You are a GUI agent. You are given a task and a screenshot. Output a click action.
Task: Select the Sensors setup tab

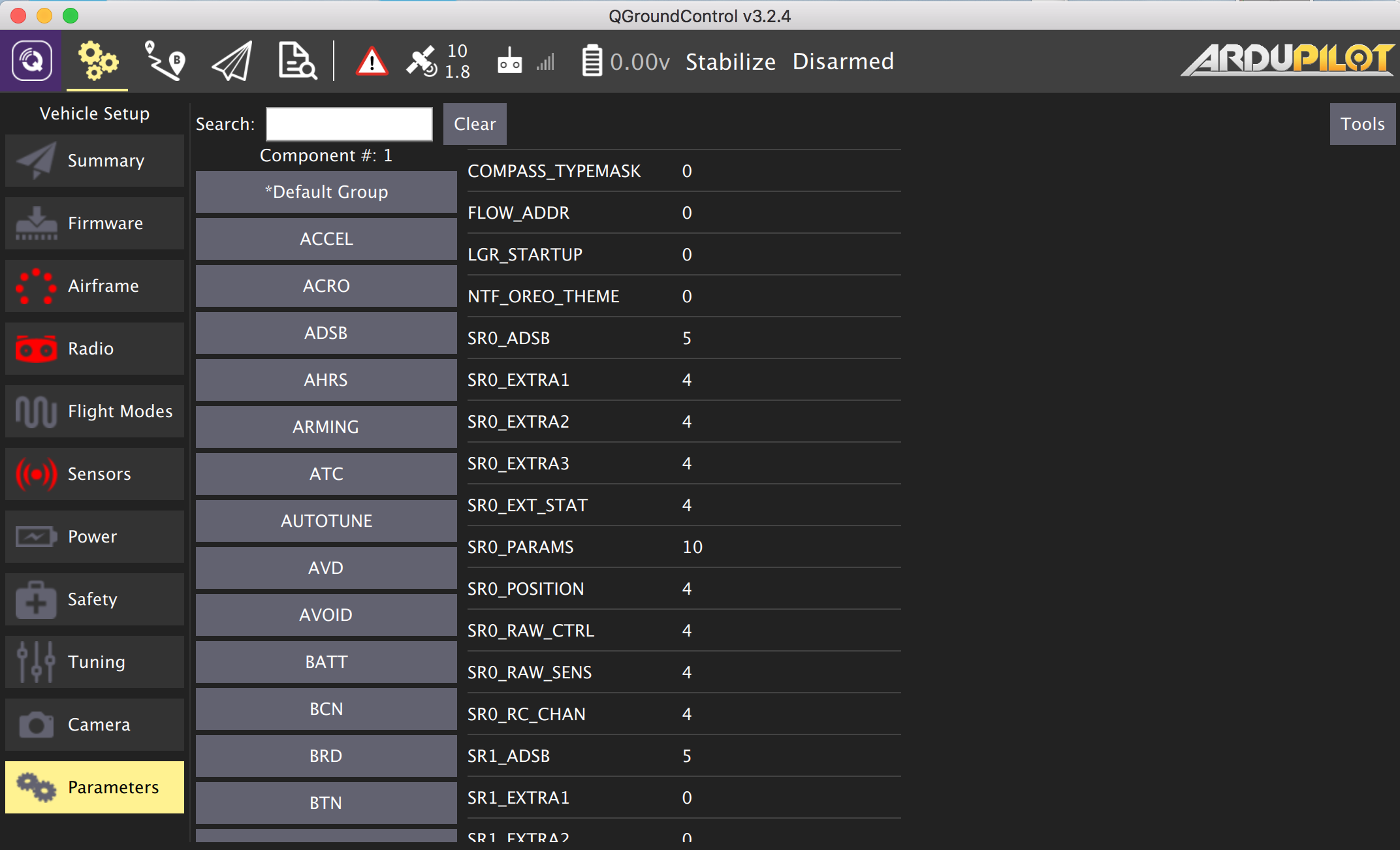coord(95,474)
